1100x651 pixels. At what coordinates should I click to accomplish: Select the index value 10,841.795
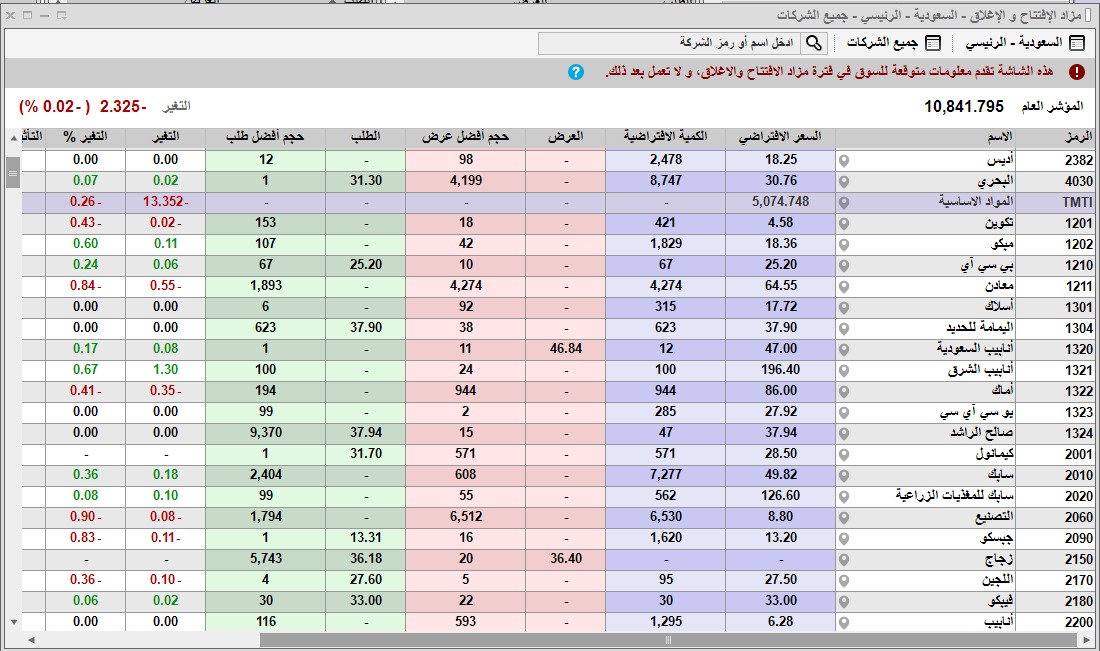tap(964, 107)
